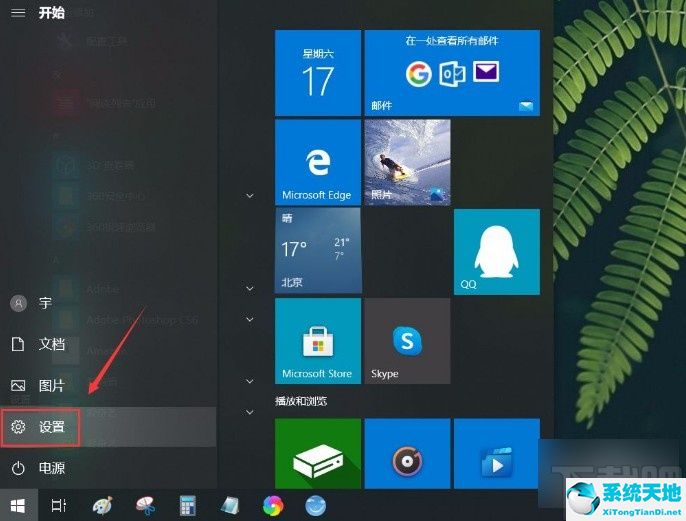Open the Microsoft Store tile
Image resolution: width=686 pixels, height=521 pixels.
318,341
